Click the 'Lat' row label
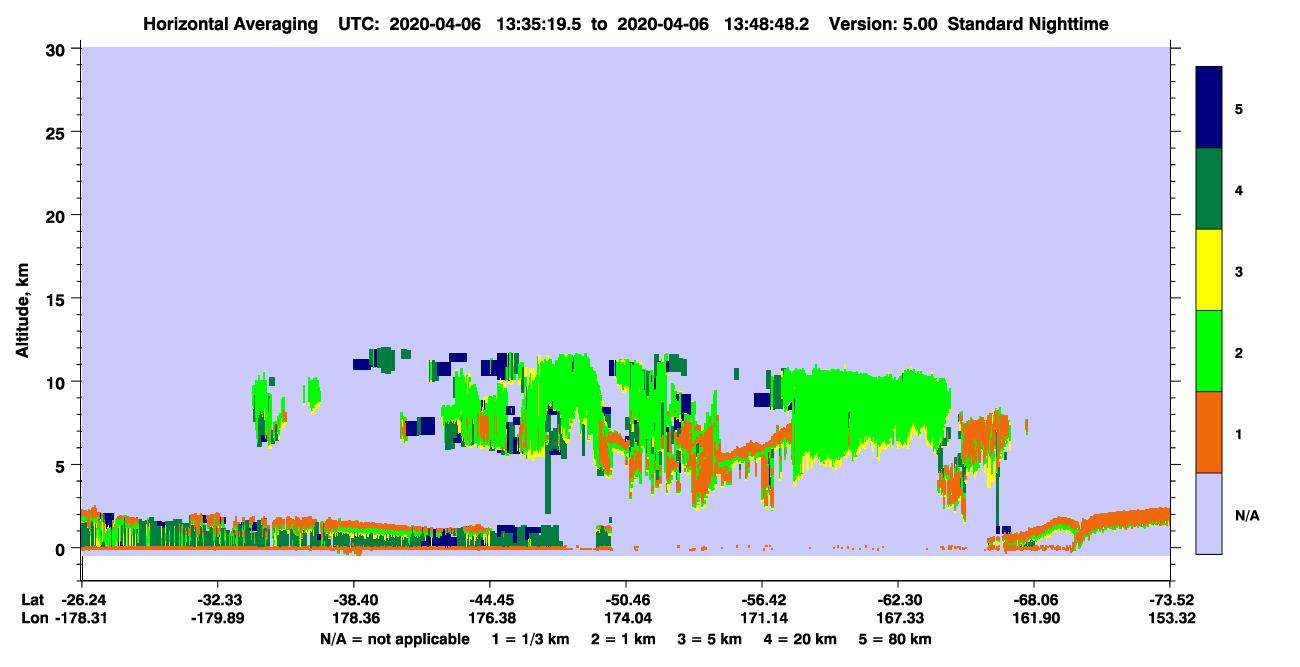Screen dimensions: 1300x667 click(x=32, y=600)
